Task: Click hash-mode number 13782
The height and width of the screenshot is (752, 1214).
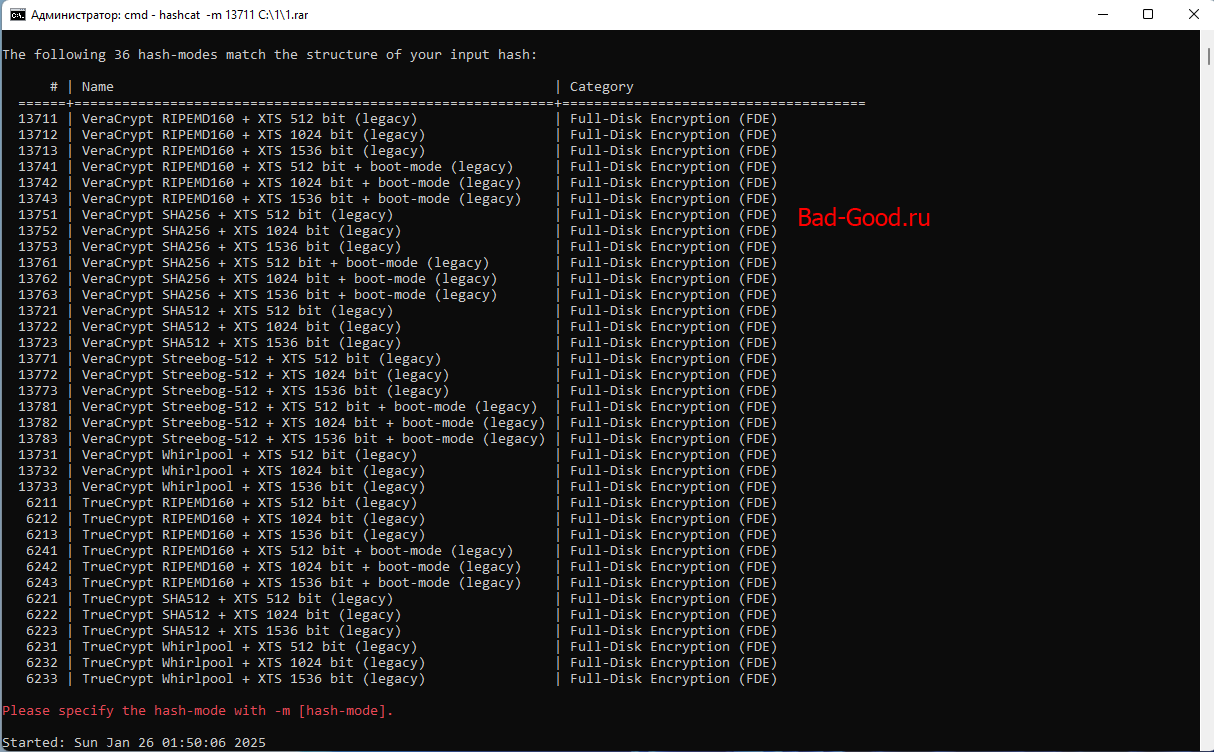Action: (x=38, y=423)
